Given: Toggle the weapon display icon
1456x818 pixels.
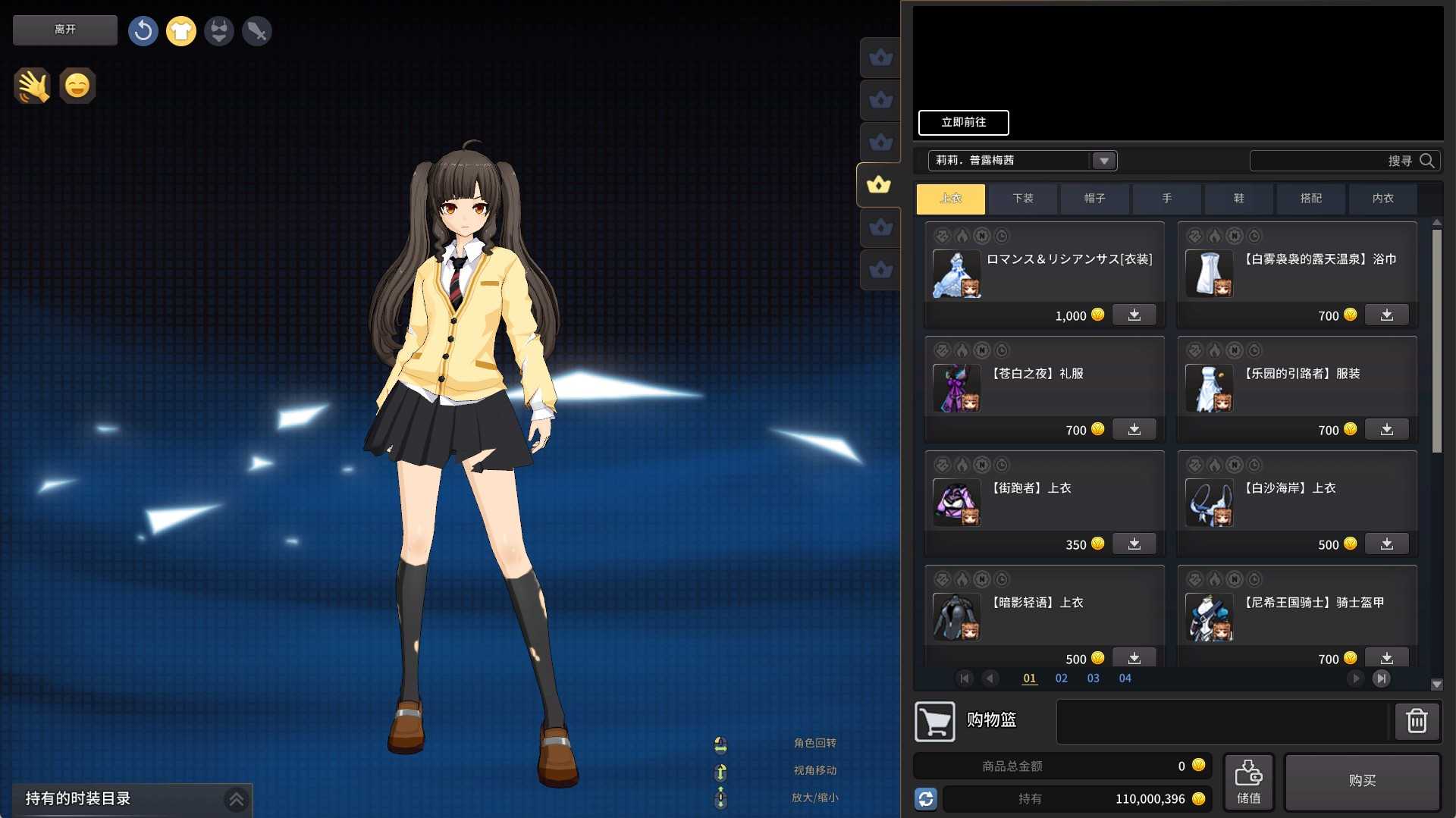Looking at the screenshot, I should click(257, 31).
